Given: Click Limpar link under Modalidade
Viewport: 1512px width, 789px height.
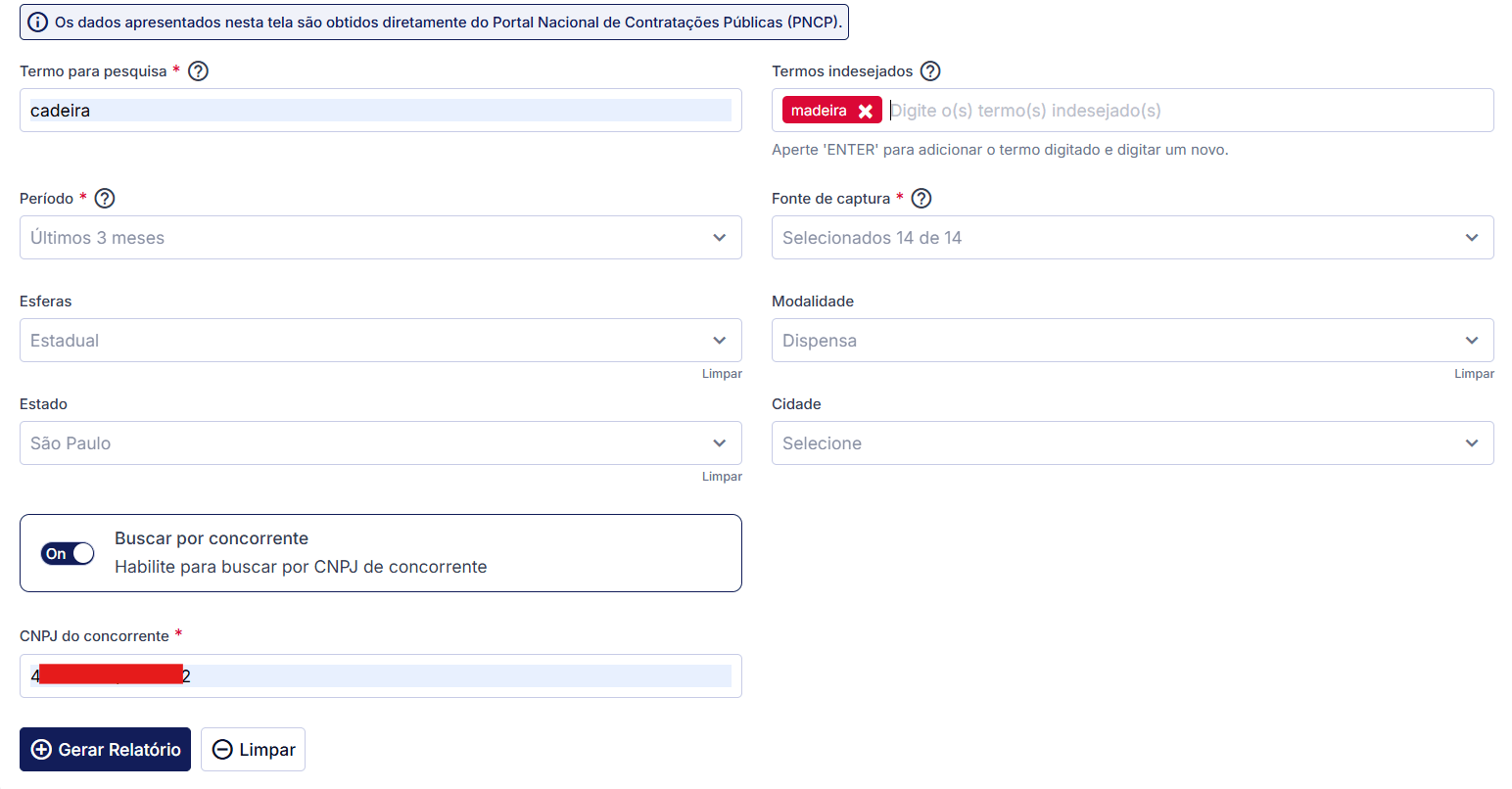Looking at the screenshot, I should tap(1474, 374).
